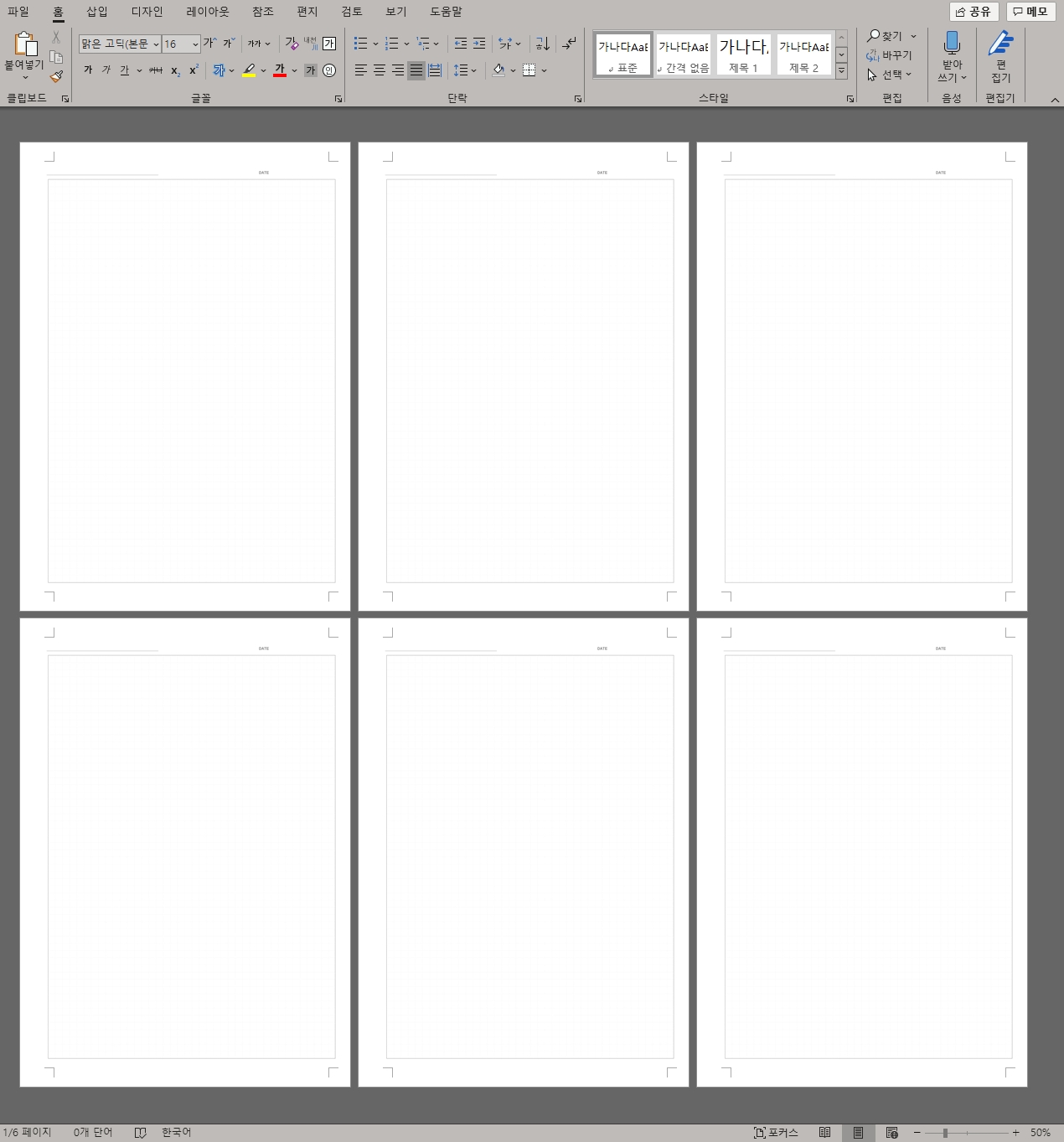The width and height of the screenshot is (1064, 1142).
Task: Clear all formatting icon
Action: pos(292,44)
